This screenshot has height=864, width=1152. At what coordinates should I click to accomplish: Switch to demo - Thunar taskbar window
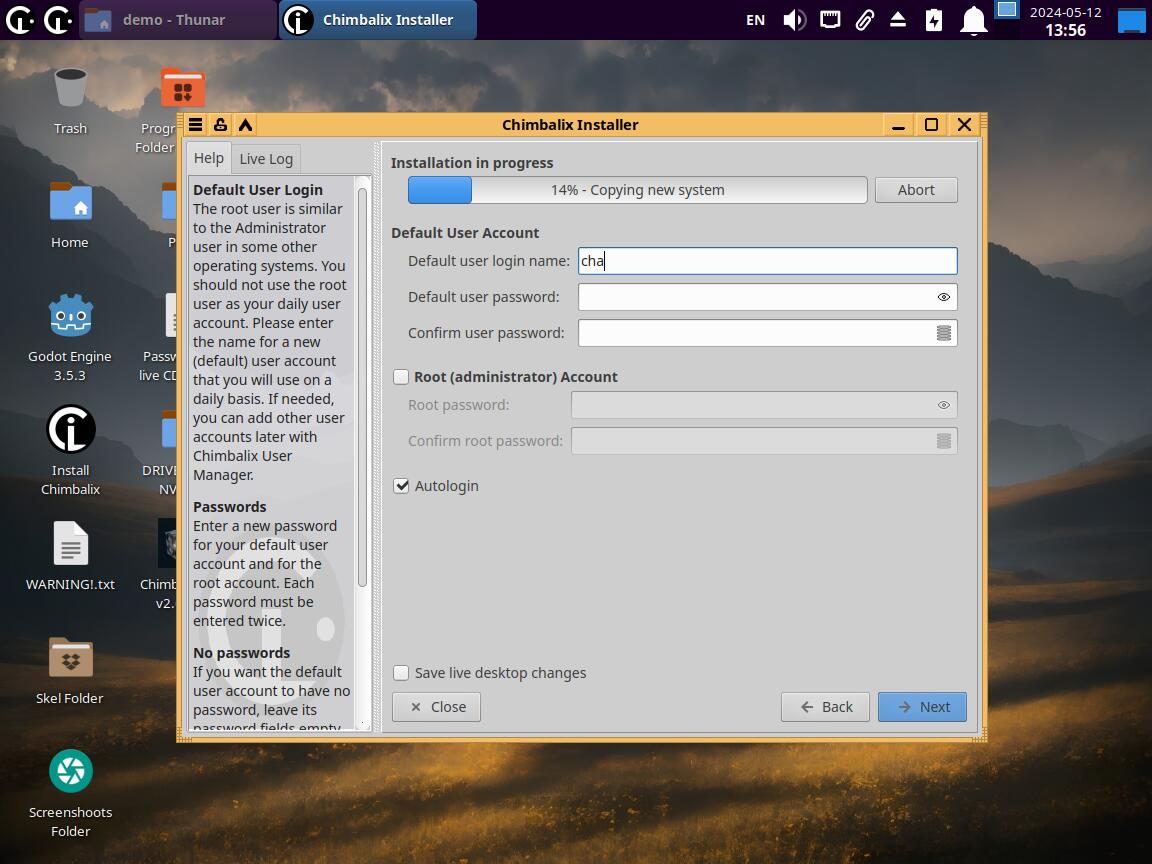tap(176, 20)
